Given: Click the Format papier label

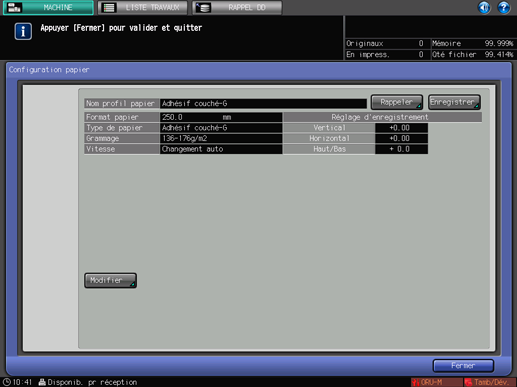Looking at the screenshot, I should point(122,117).
